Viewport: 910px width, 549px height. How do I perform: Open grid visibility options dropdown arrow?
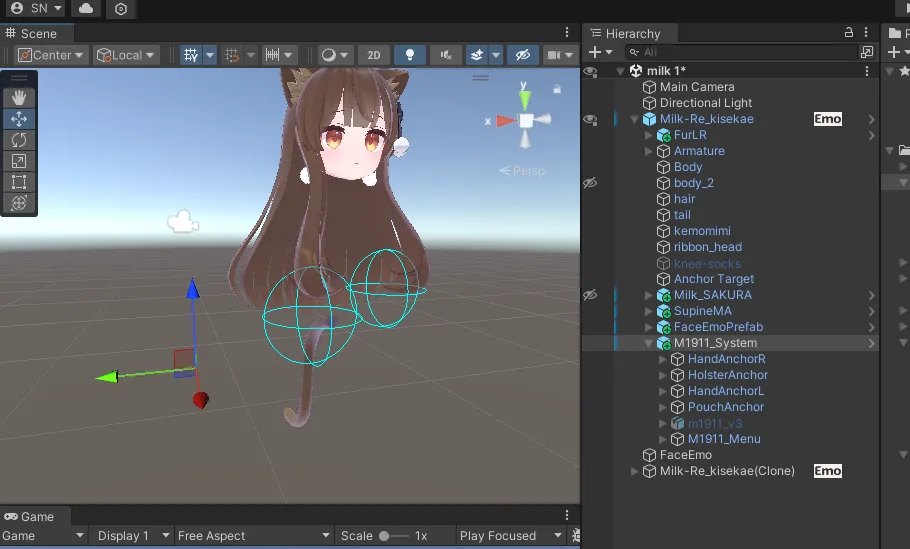(210, 55)
